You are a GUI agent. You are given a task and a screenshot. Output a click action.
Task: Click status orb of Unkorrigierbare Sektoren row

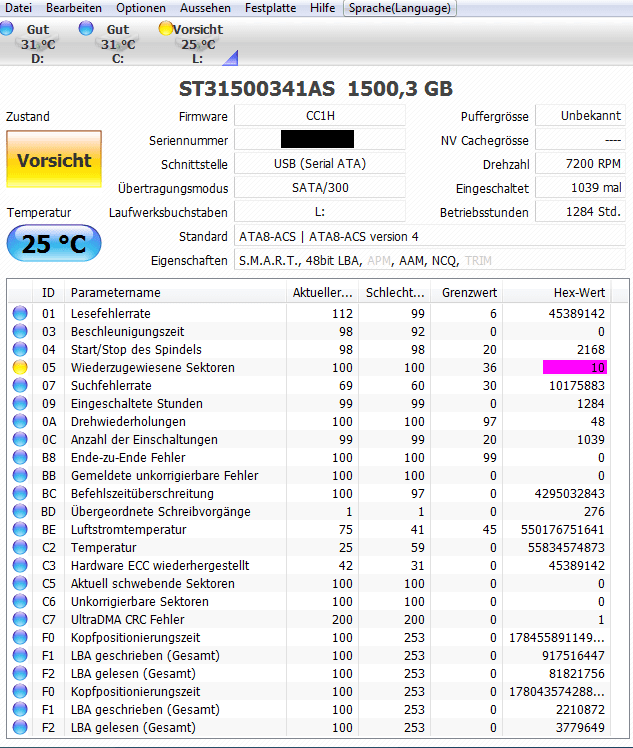20,602
